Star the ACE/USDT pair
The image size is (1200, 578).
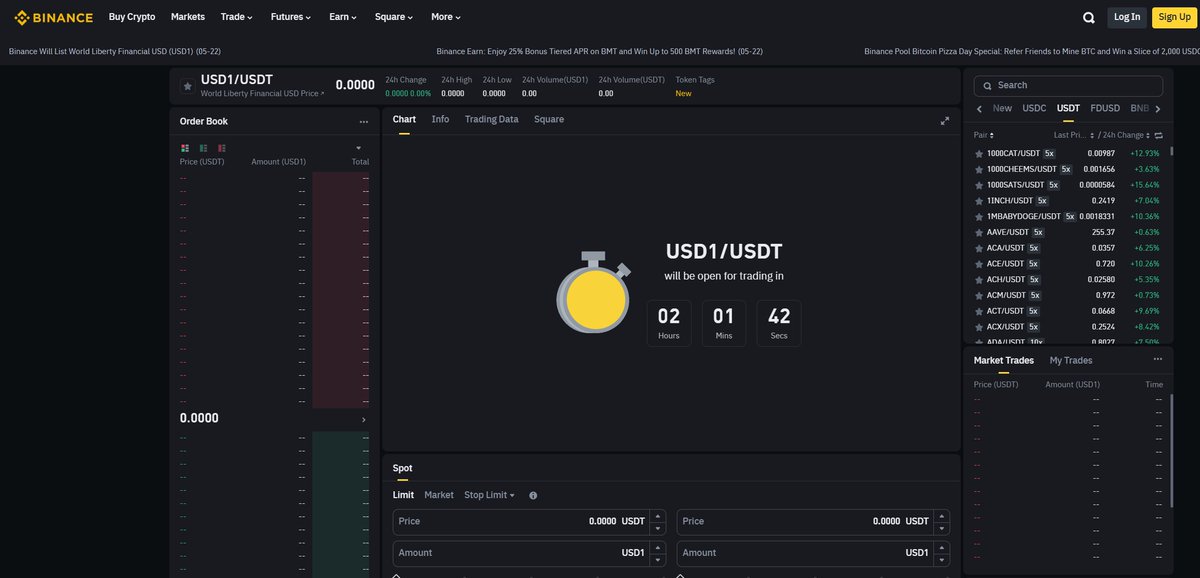979,264
